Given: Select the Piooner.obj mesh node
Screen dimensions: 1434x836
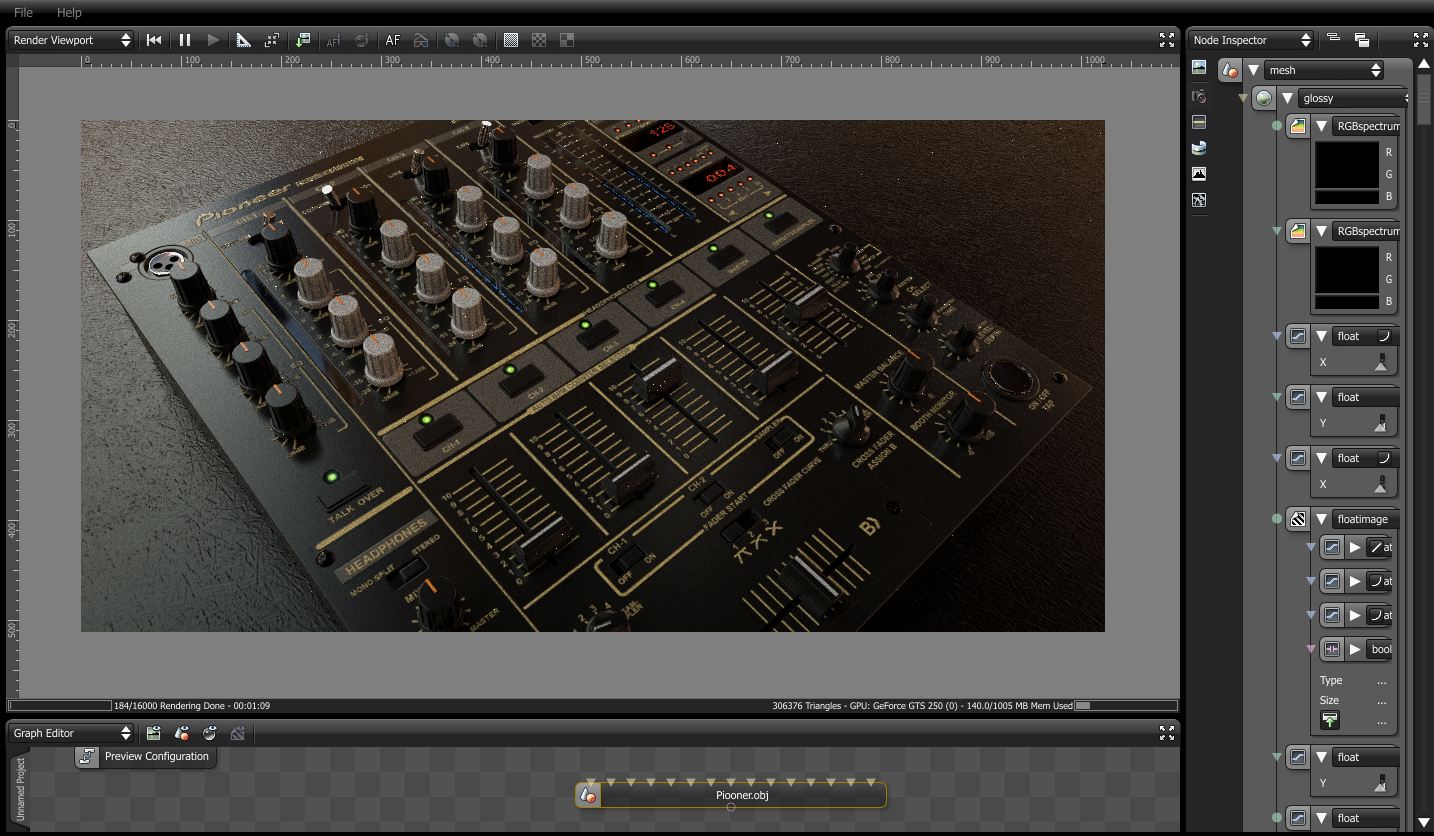Looking at the screenshot, I should pos(731,795).
